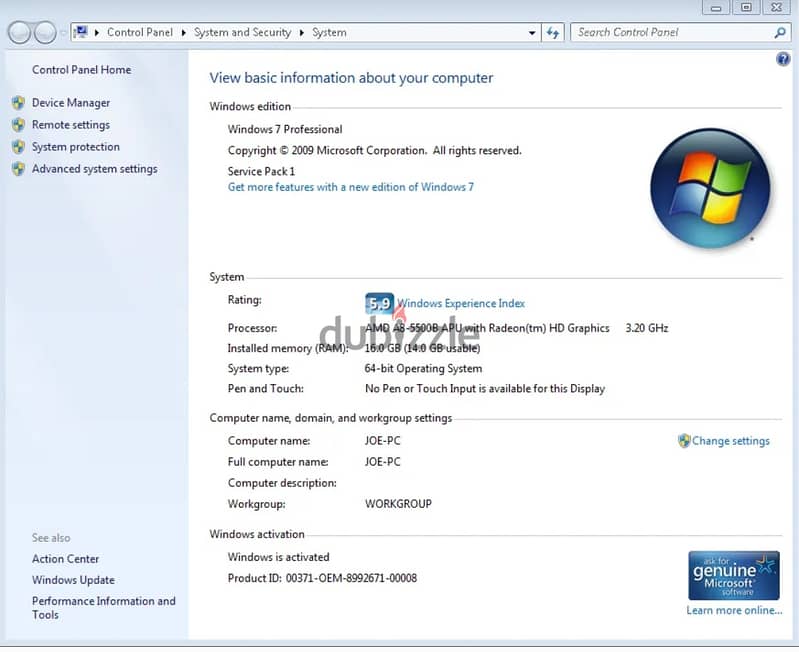Click the 16.0 GB installed memory value

[x=422, y=348]
